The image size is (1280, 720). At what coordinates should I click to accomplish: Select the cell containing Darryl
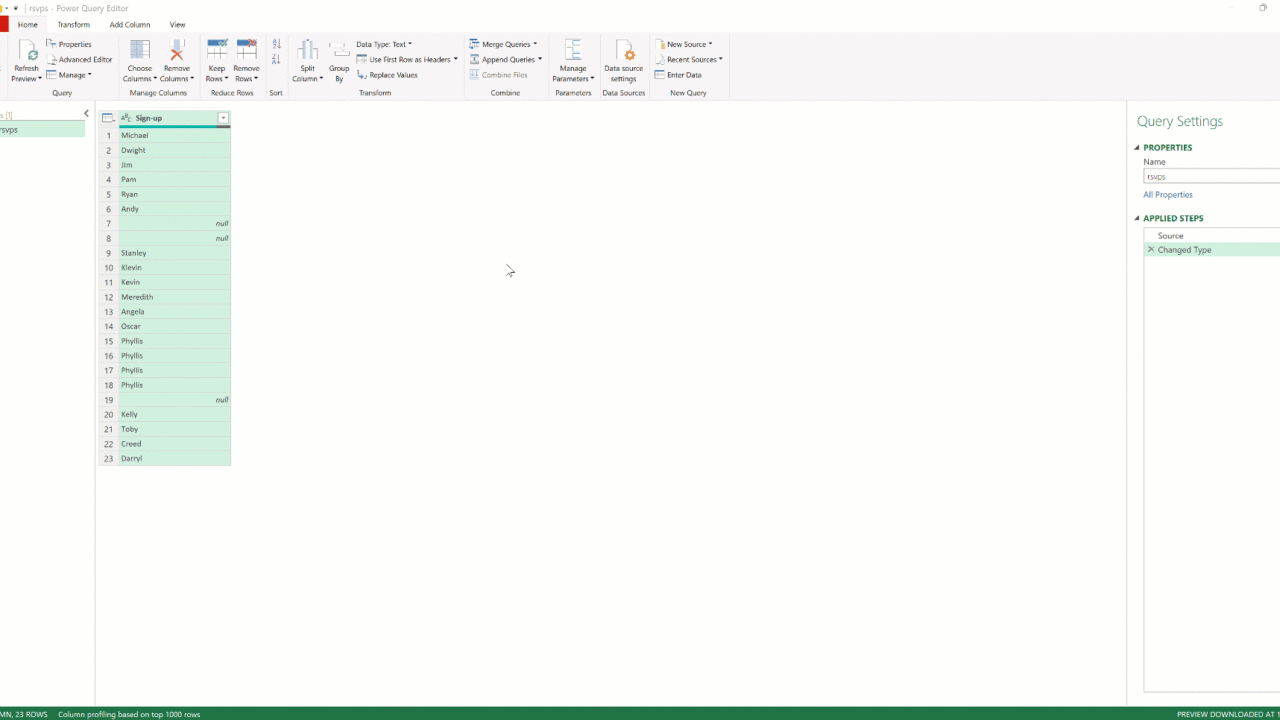175,458
